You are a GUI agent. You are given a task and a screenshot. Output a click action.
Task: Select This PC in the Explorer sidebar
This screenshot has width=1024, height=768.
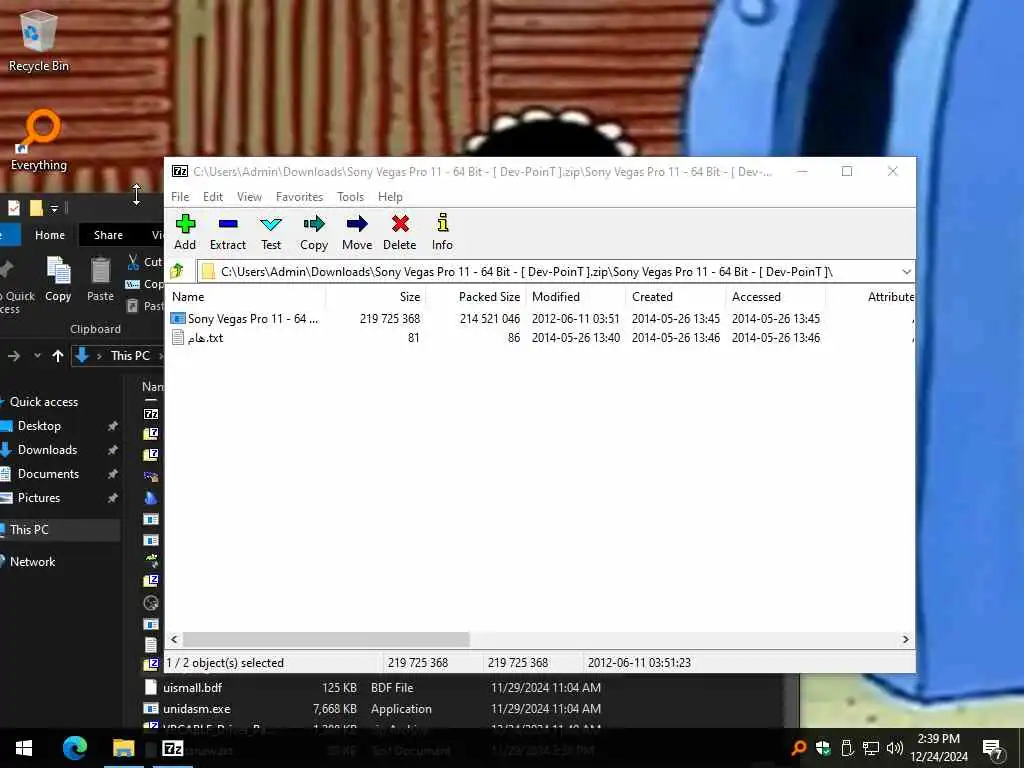click(x=29, y=530)
